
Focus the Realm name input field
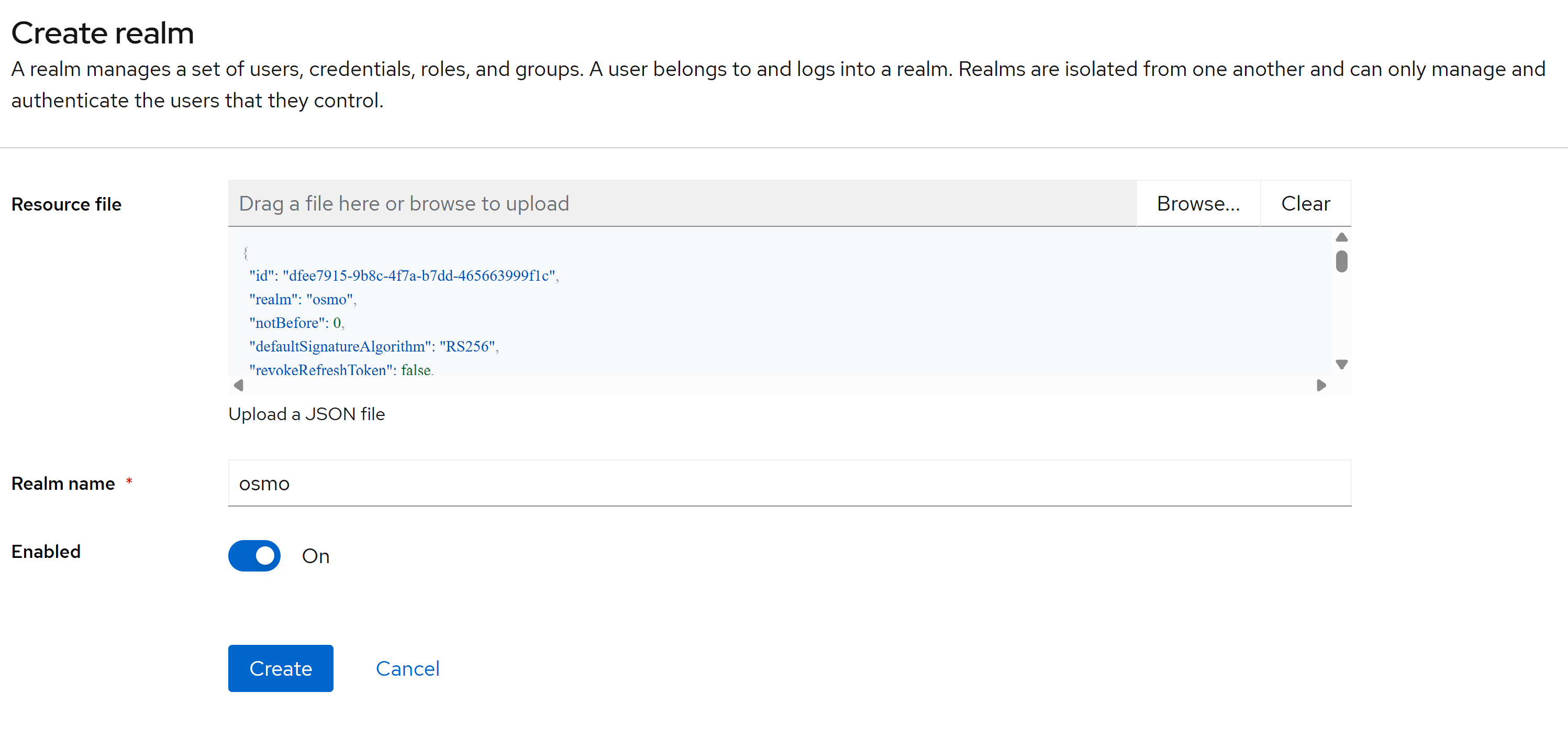pyautogui.click(x=789, y=483)
